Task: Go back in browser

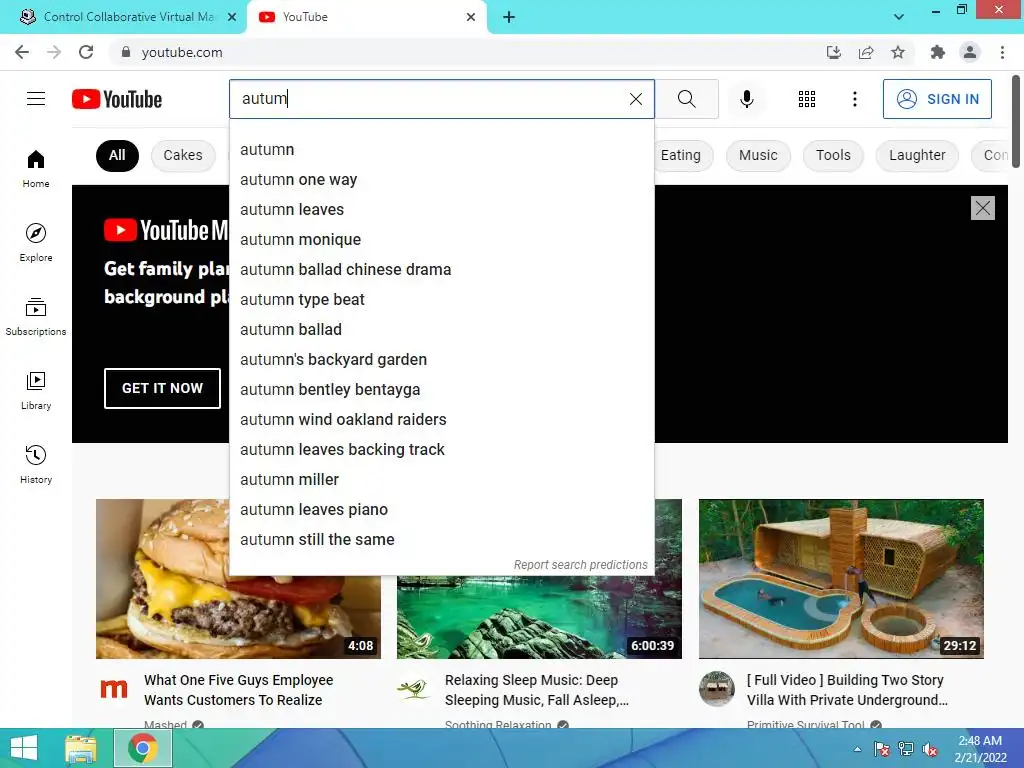Action: pos(22,52)
